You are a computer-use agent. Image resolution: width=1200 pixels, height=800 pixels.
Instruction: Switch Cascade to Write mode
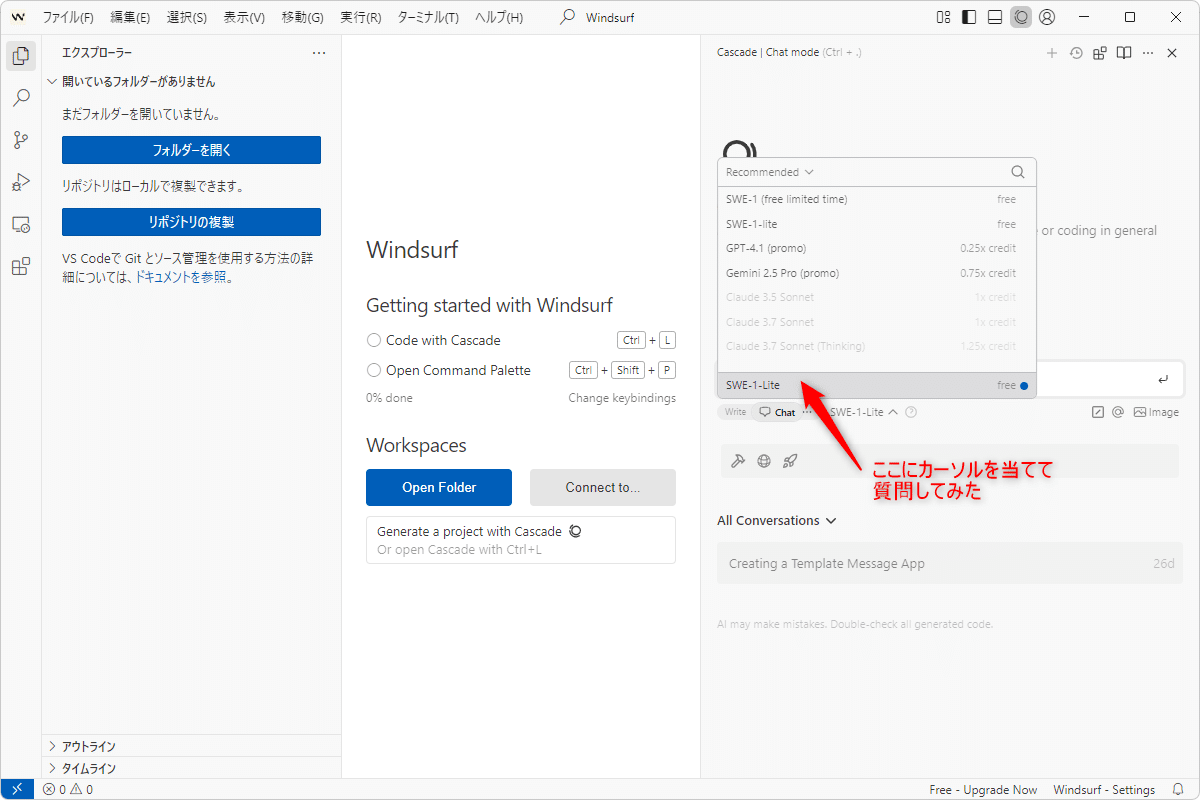click(735, 412)
